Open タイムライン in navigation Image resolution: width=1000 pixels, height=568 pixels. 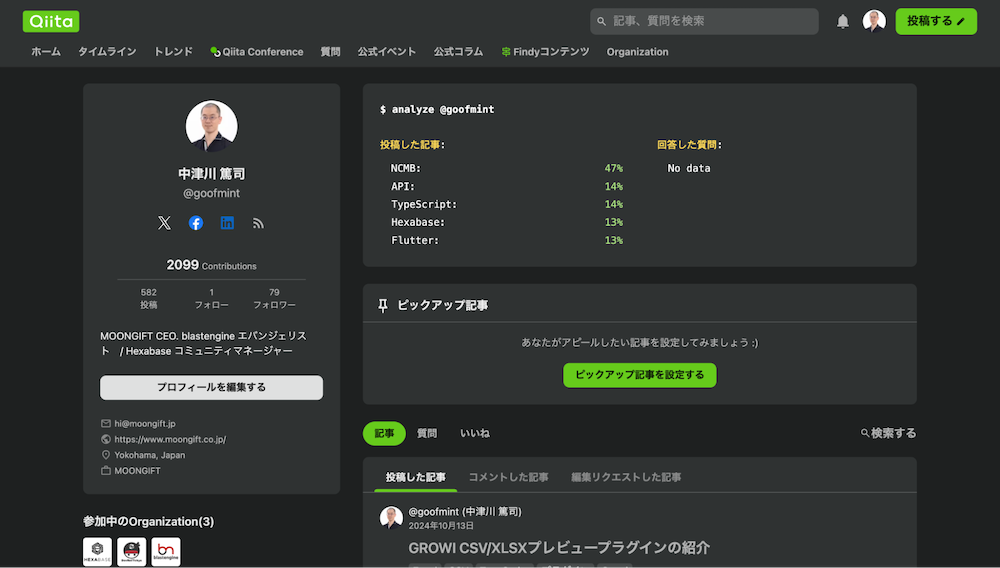coord(107,52)
